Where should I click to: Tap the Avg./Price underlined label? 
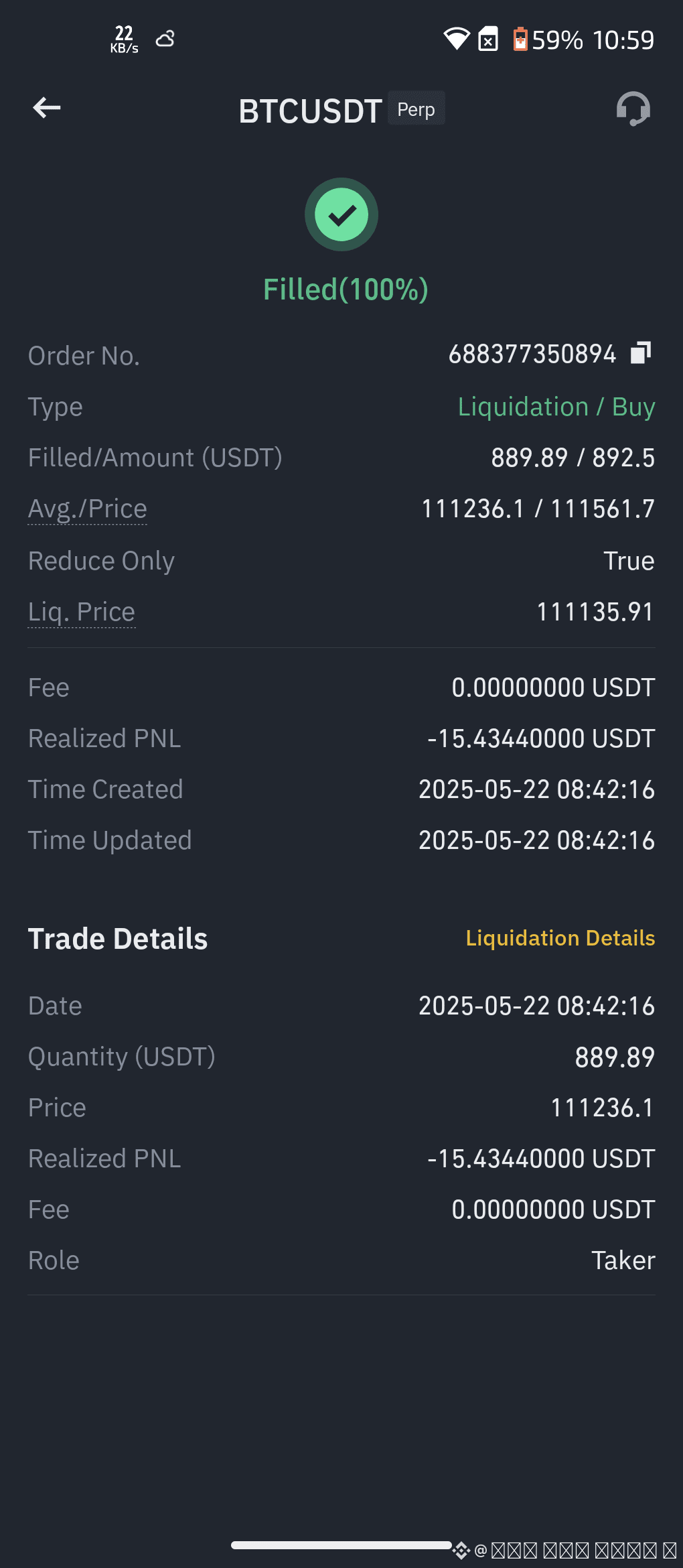(87, 509)
